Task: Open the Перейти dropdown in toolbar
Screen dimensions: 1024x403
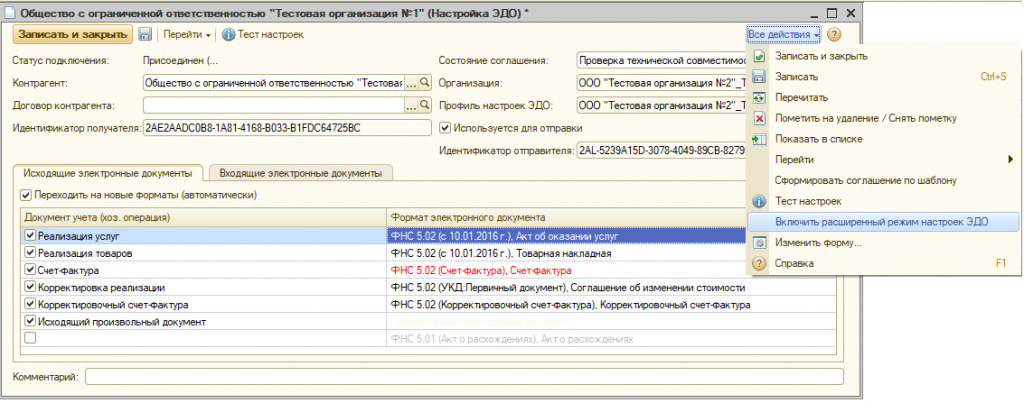Action: coord(187,35)
